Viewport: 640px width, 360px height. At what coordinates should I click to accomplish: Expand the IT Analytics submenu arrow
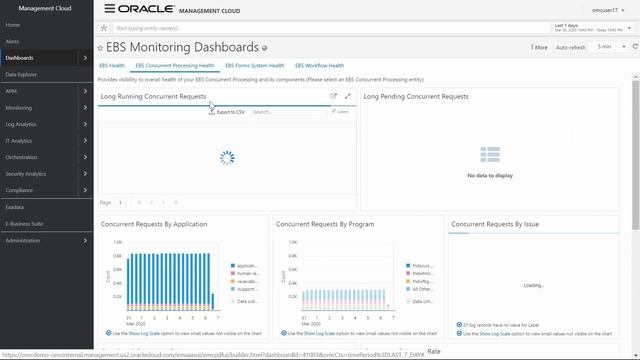(x=85, y=141)
